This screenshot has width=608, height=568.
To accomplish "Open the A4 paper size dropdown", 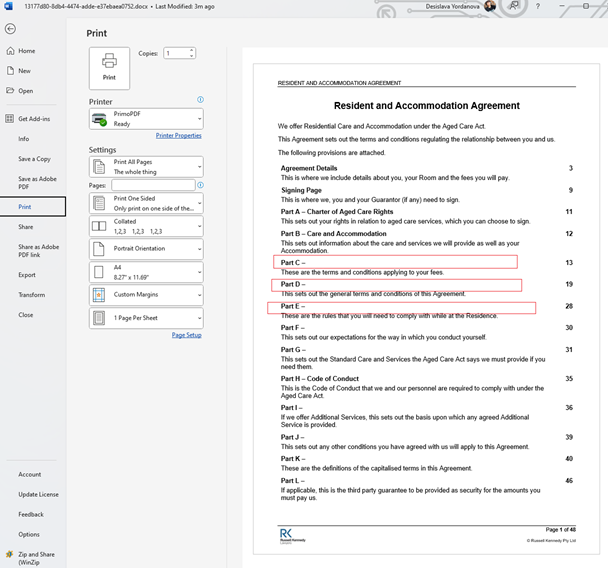I will coord(146,272).
